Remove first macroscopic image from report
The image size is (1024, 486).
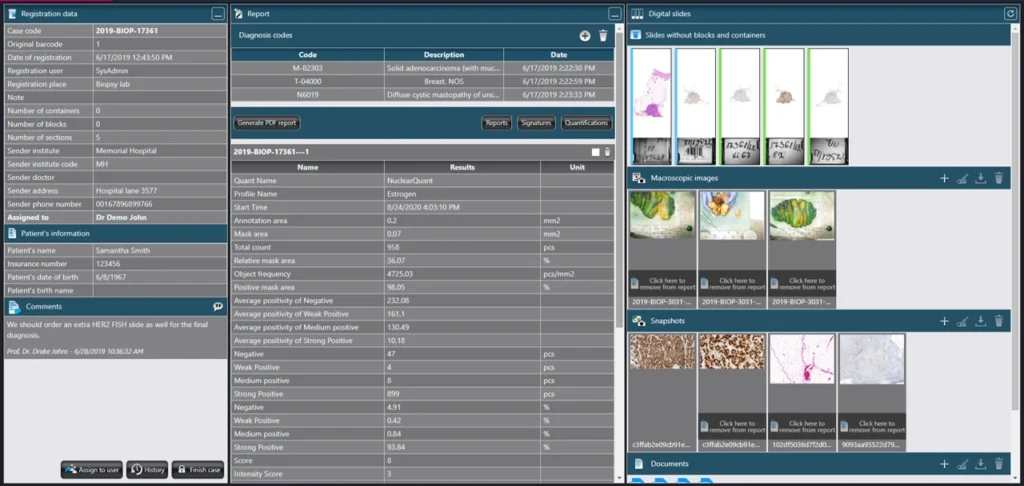(662, 284)
